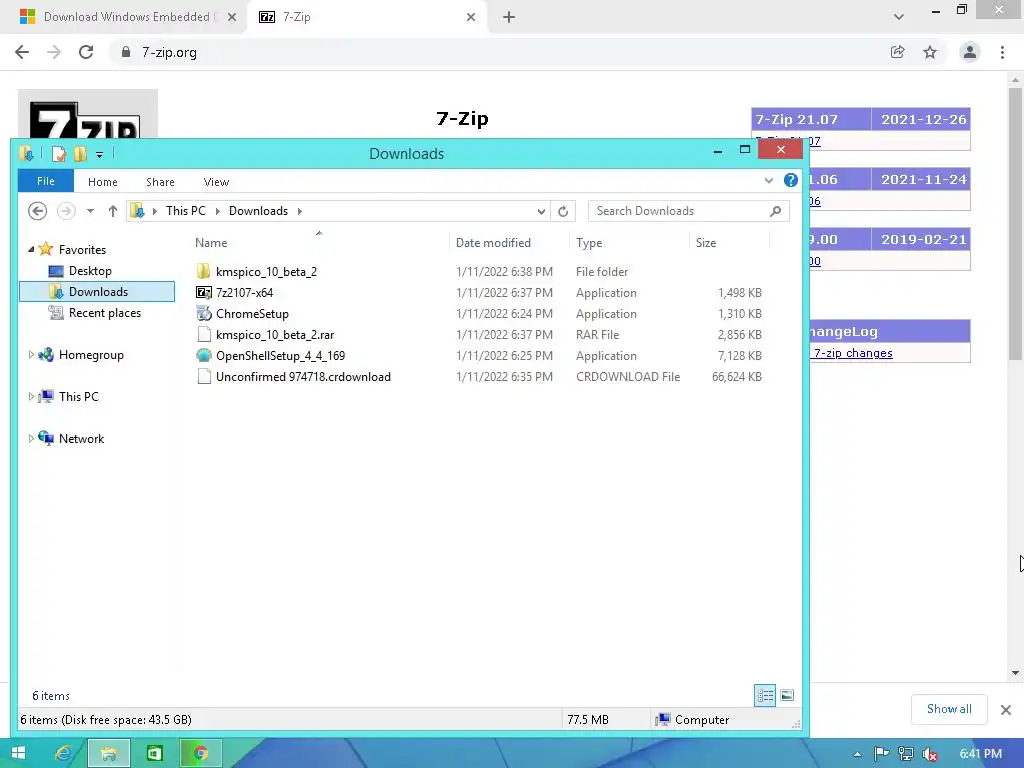This screenshot has width=1024, height=768.
Task: Open Chrome three-dot menu
Action: [x=1002, y=52]
